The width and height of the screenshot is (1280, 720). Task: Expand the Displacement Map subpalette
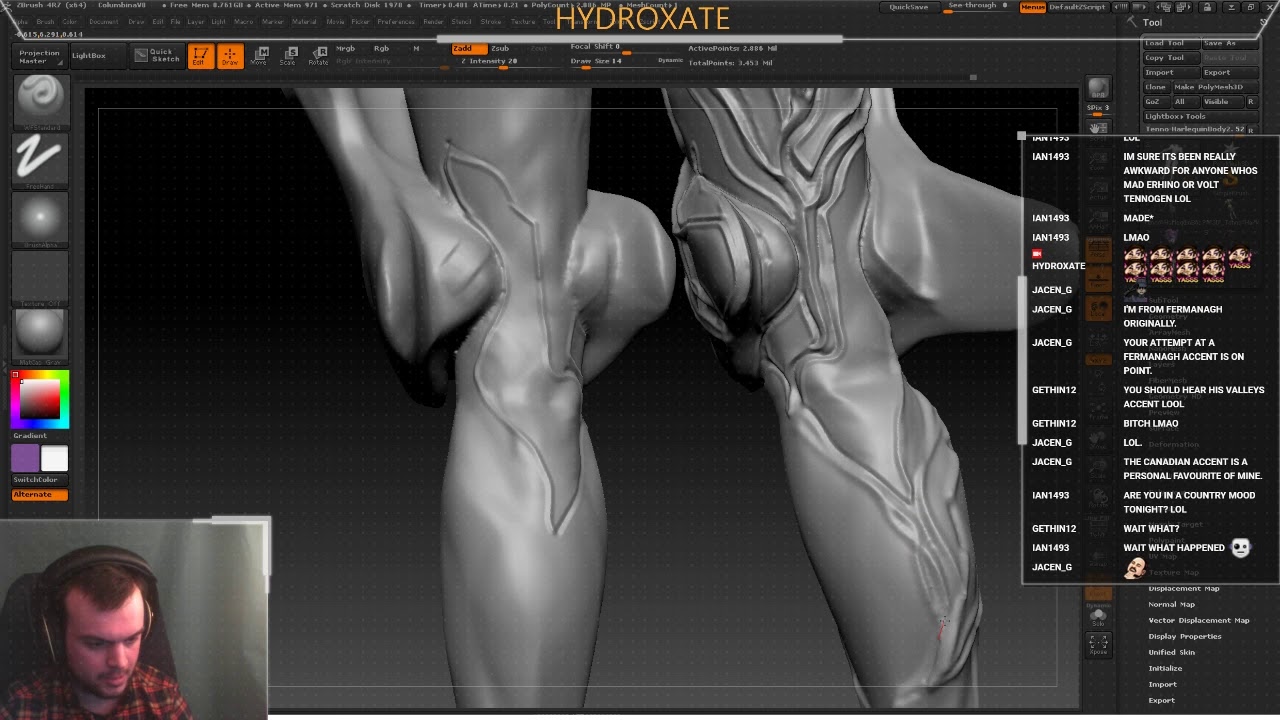coord(1183,588)
